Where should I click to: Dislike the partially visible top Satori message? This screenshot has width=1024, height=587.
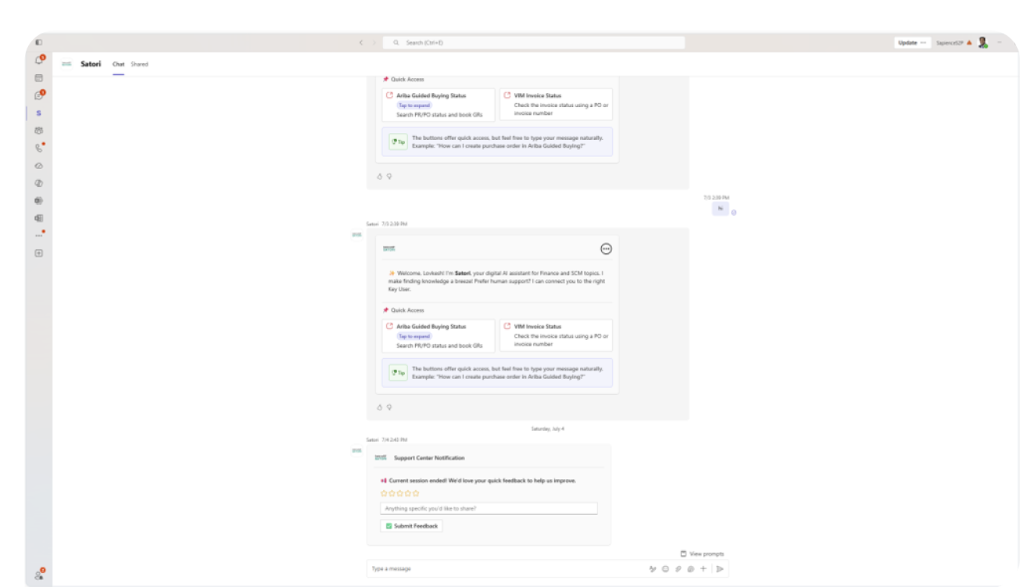pos(389,176)
